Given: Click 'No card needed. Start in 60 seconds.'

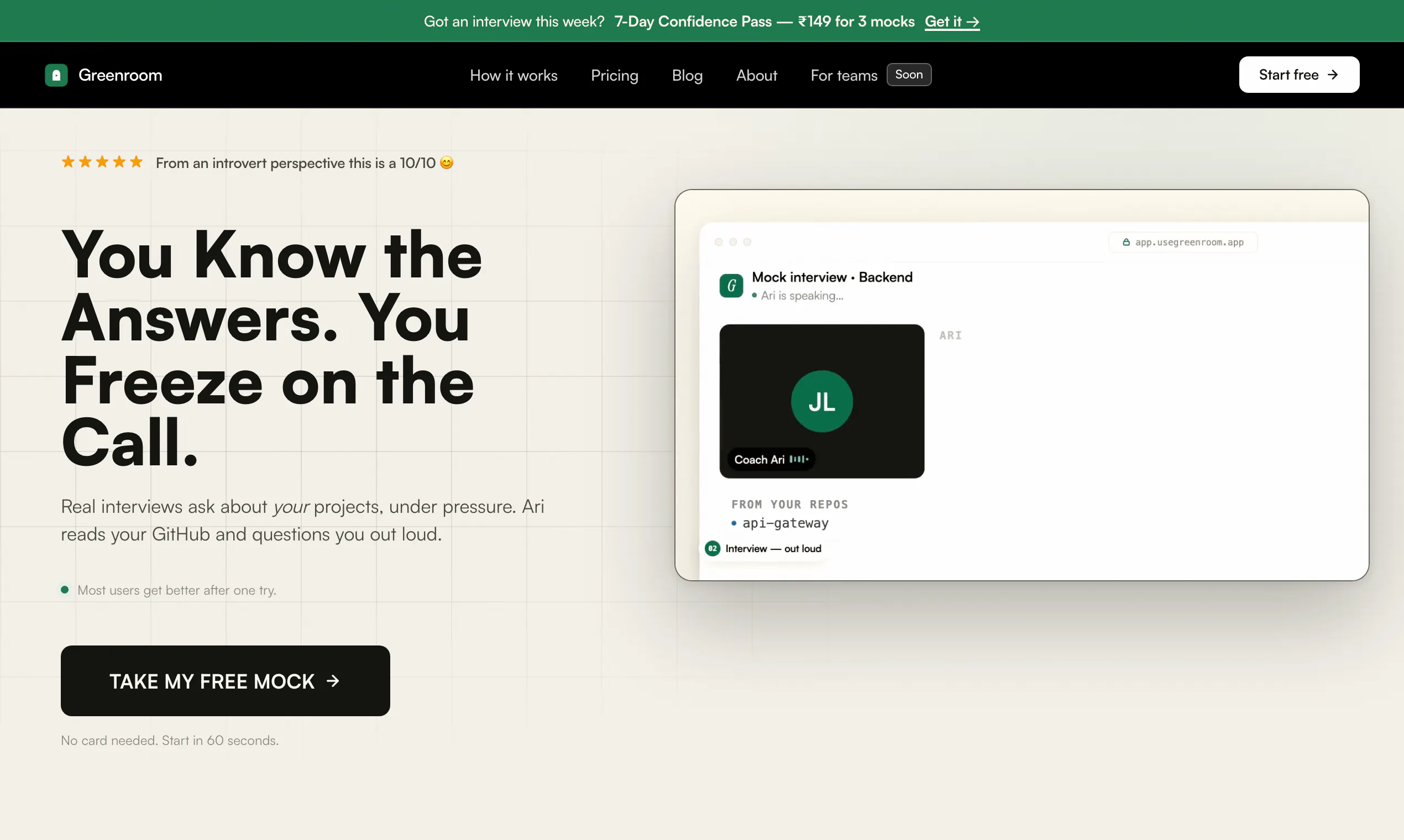Looking at the screenshot, I should (170, 740).
